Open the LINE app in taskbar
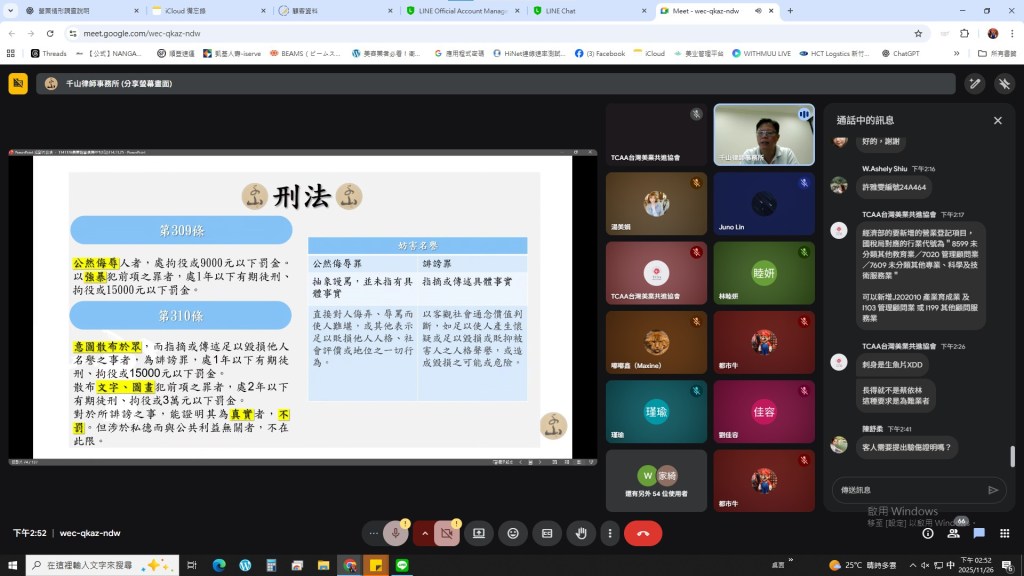1024x576 pixels. tap(402, 565)
